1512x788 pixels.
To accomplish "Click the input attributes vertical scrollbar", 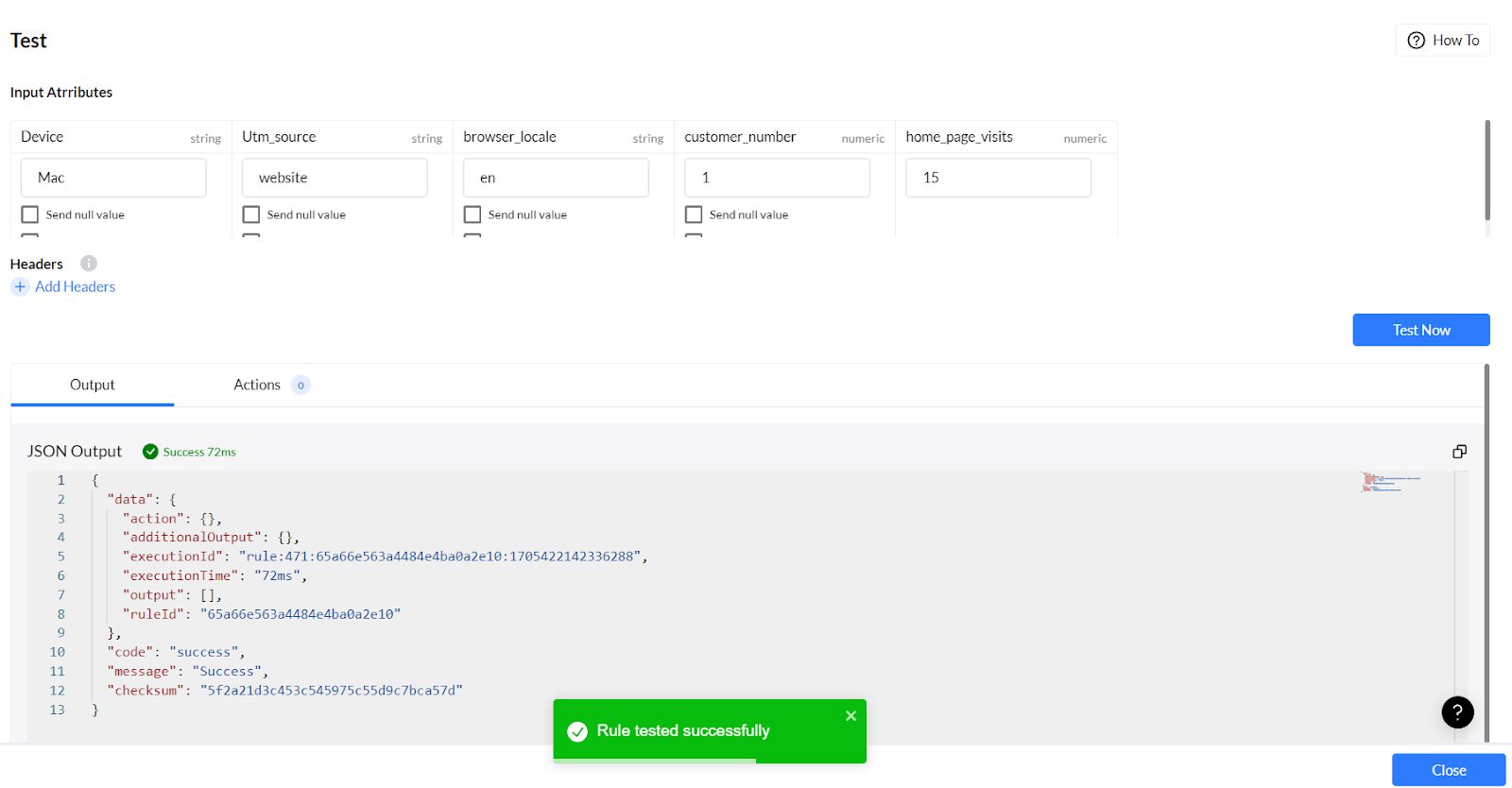I will [x=1487, y=170].
